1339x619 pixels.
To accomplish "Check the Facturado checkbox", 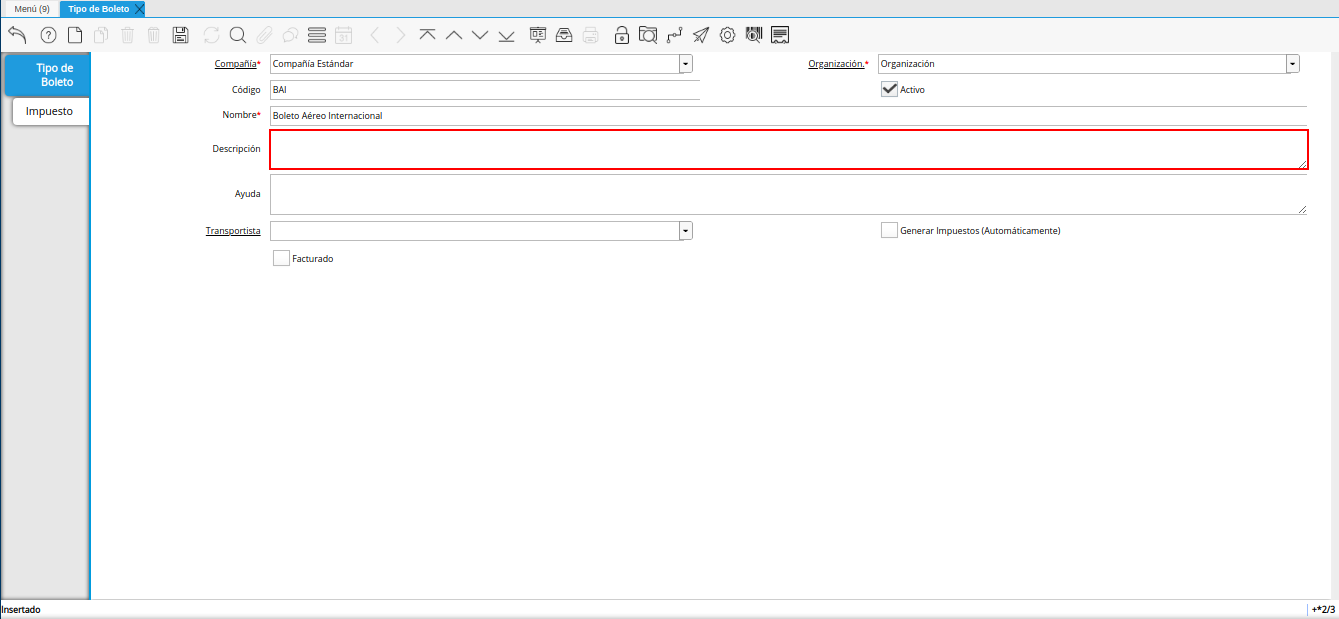I will point(281,258).
